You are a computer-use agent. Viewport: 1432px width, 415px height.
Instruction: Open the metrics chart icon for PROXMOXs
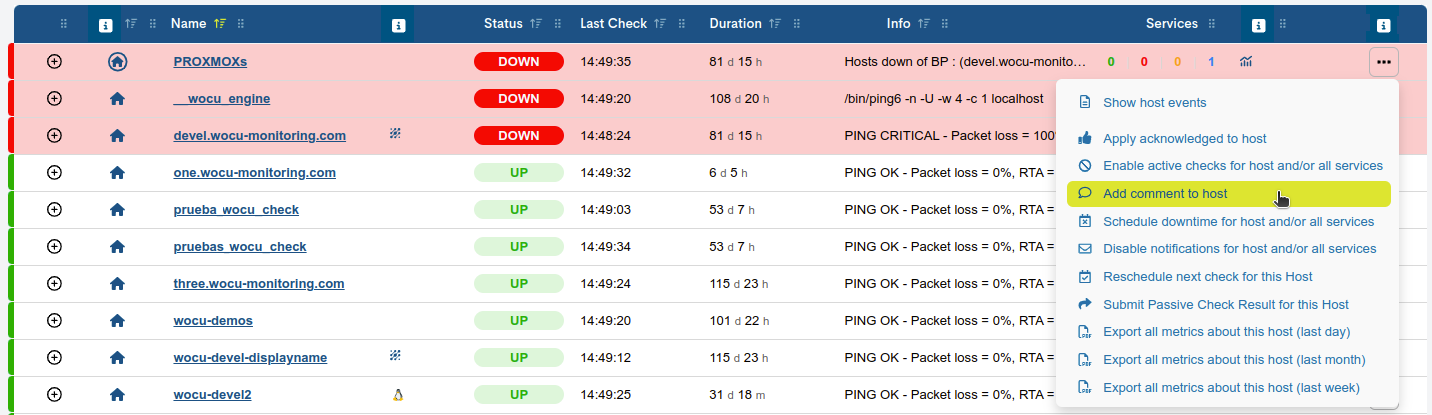(x=1245, y=61)
